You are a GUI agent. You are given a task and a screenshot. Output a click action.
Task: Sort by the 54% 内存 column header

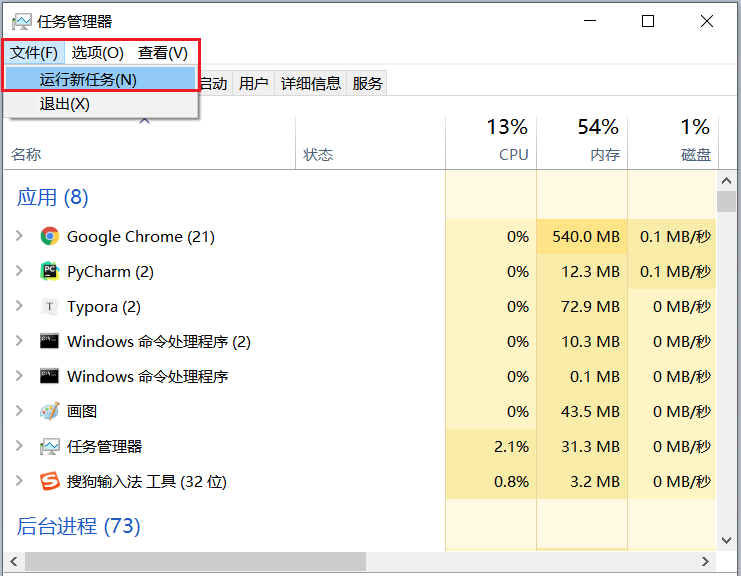[582, 143]
